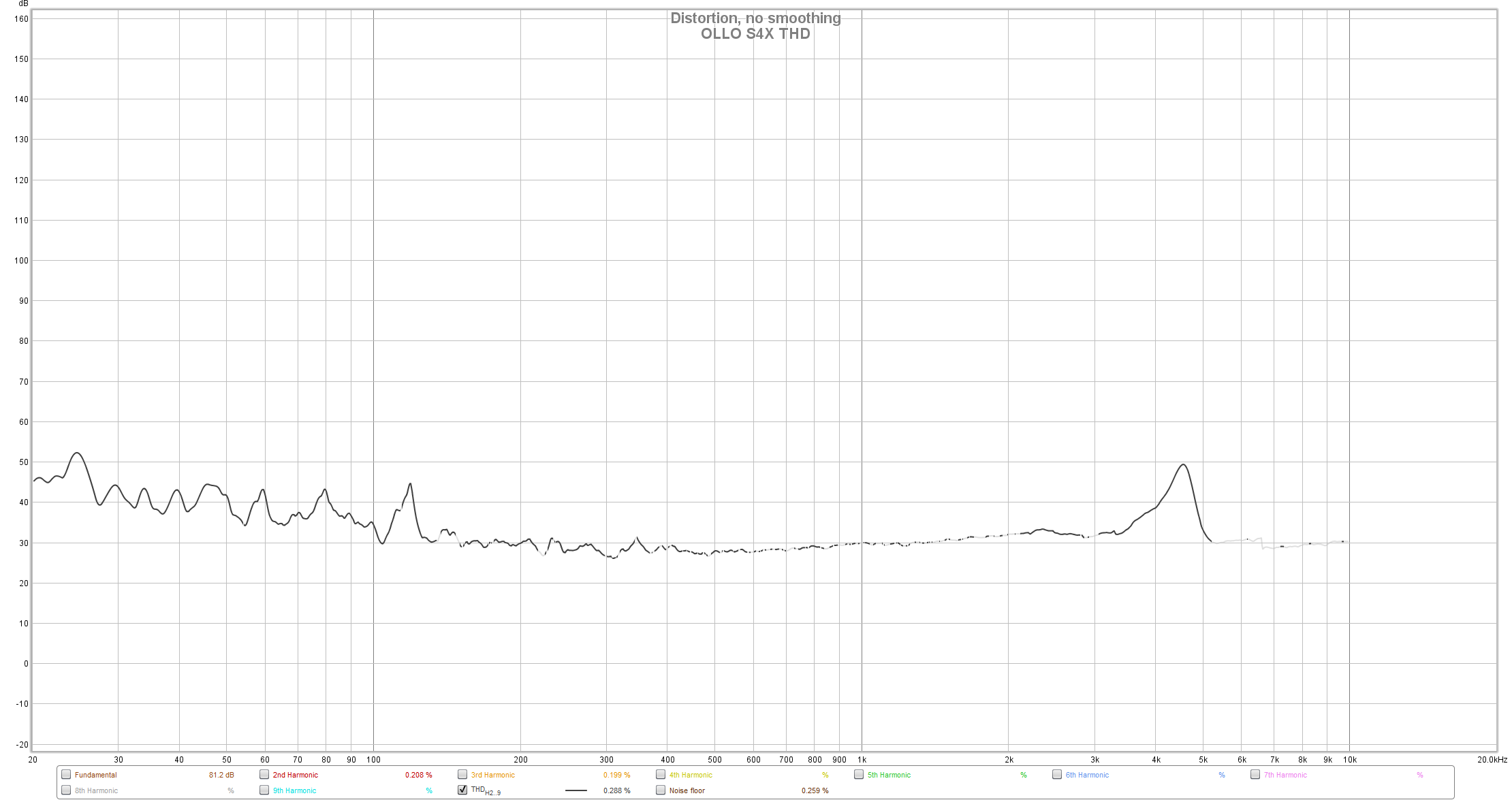
Task: Check the 9th Harmonic box
Action: tap(264, 790)
